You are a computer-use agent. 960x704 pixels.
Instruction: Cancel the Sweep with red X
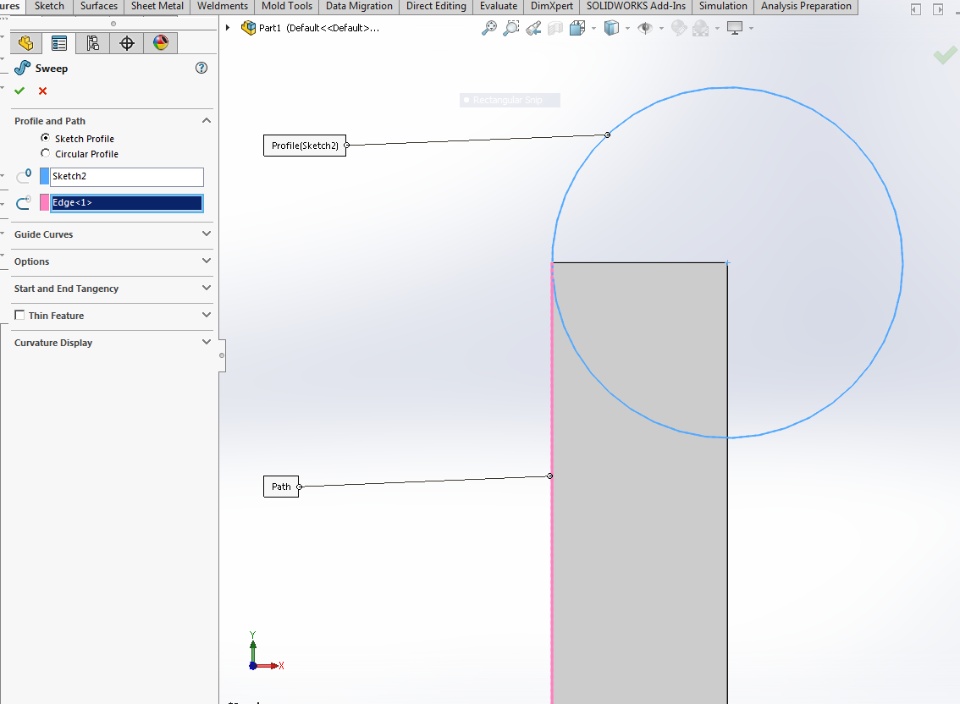43,91
